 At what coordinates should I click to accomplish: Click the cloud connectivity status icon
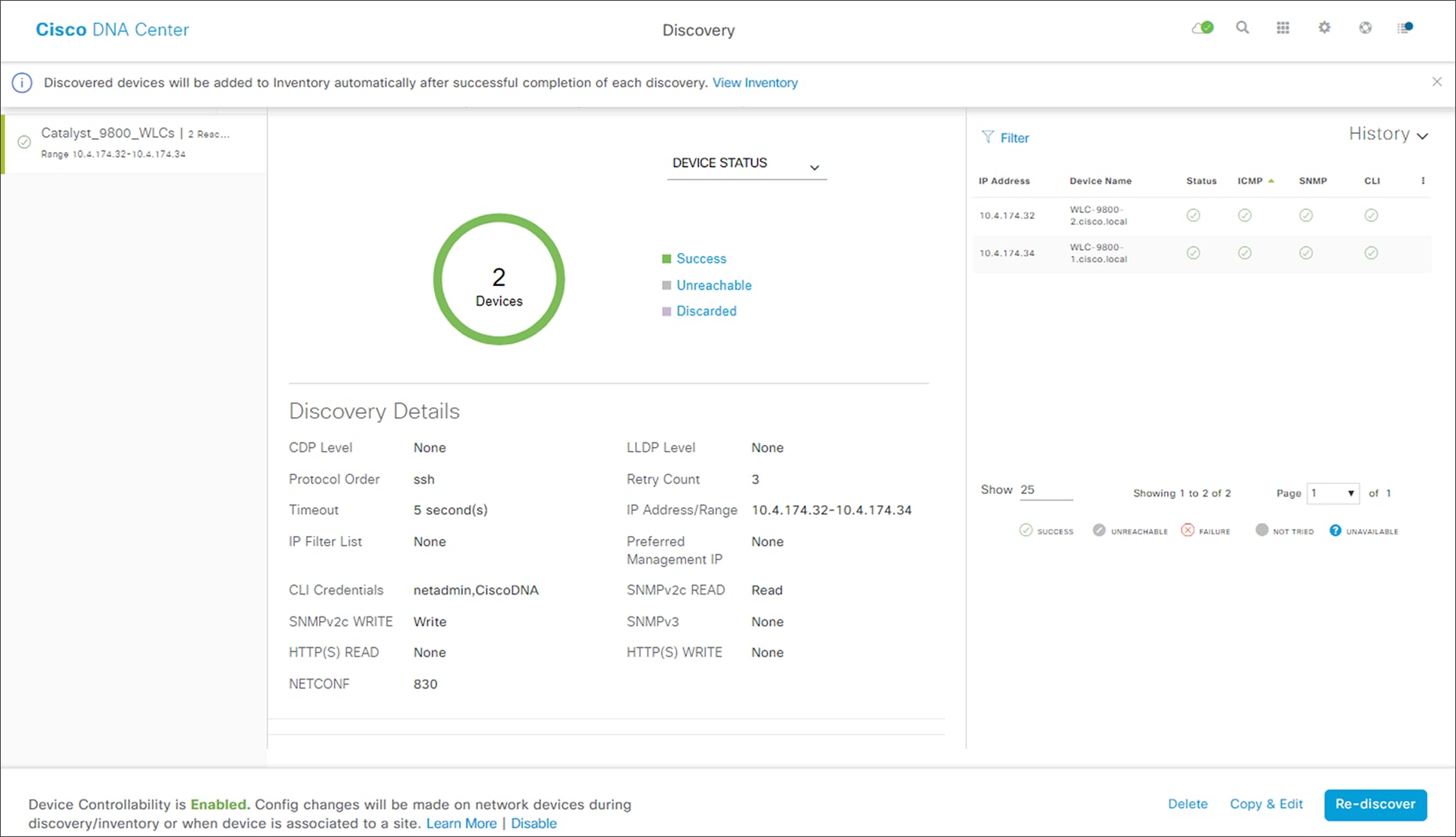1202,28
